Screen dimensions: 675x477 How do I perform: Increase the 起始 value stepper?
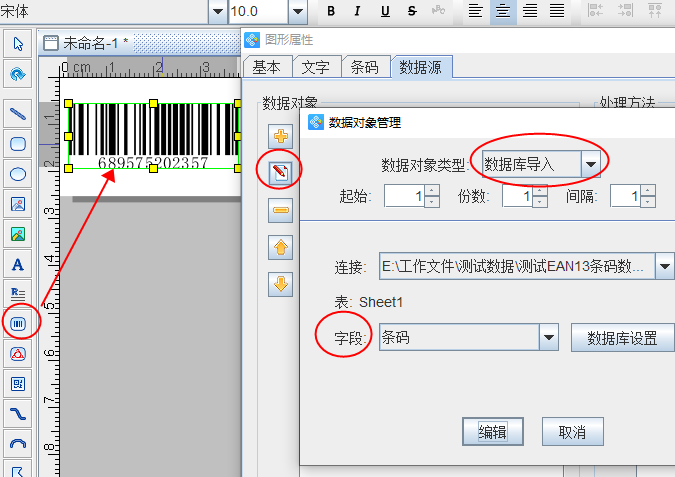coord(431,190)
